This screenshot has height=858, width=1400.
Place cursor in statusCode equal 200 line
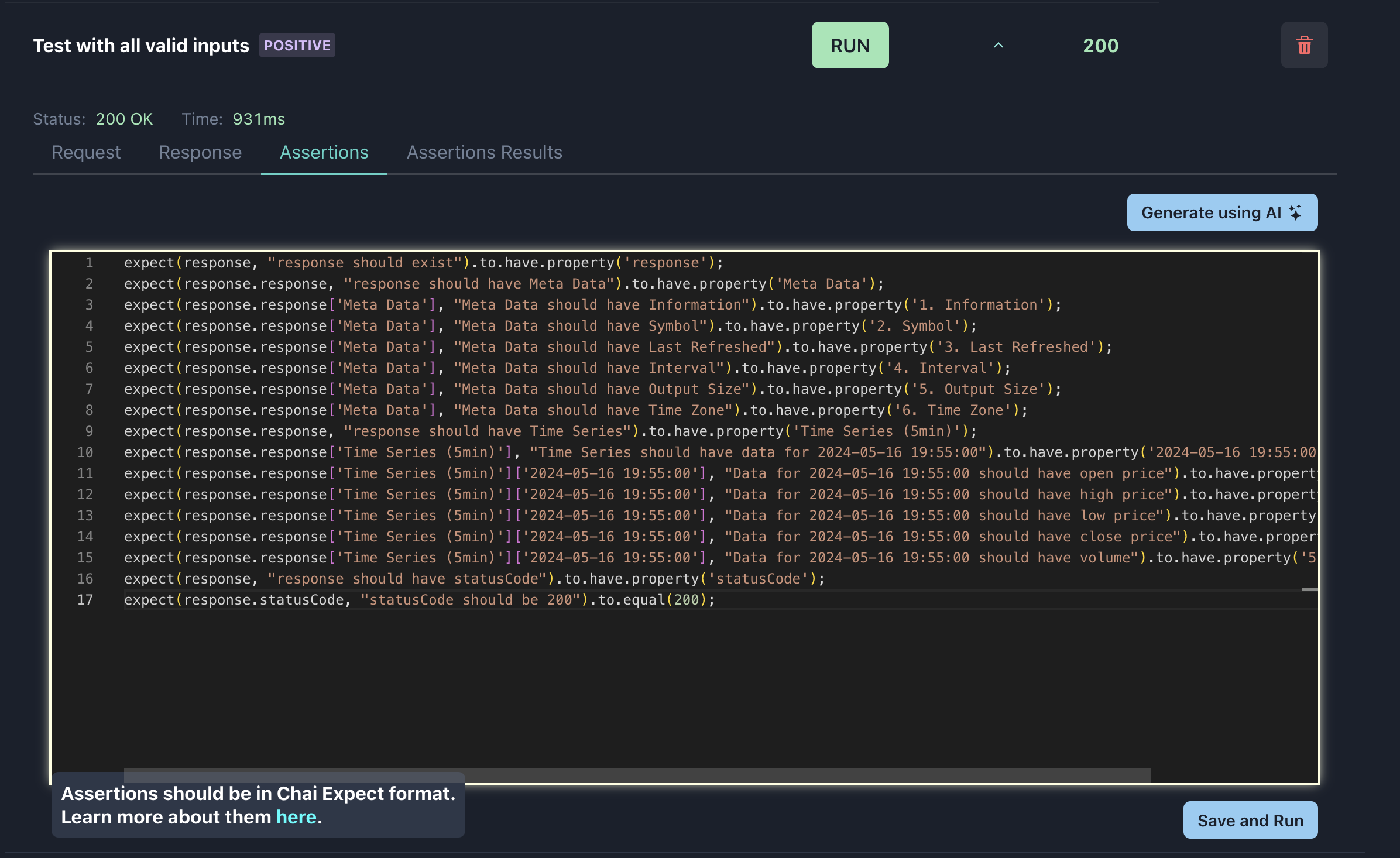click(x=419, y=600)
